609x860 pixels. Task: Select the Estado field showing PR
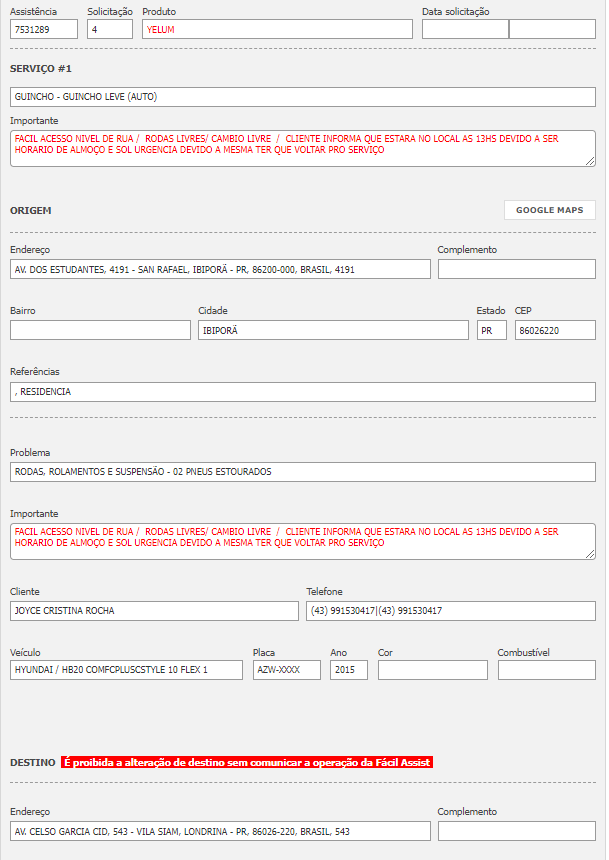tap(492, 330)
